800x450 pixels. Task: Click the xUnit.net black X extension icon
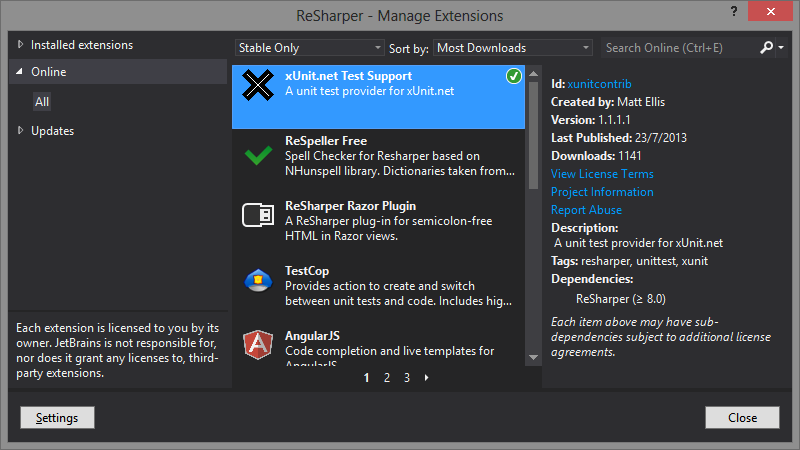[258, 85]
